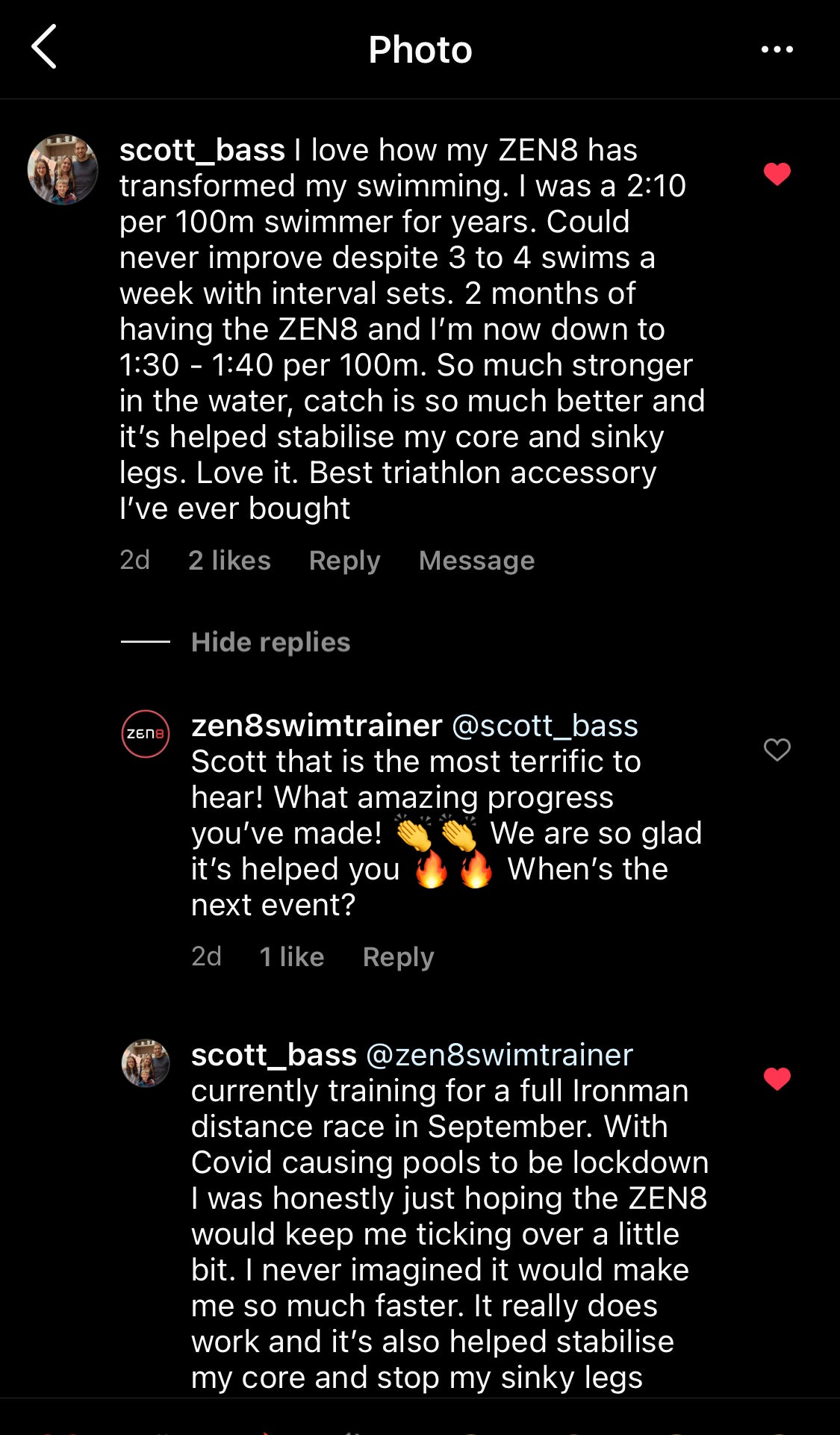This screenshot has height=1435, width=840.
Task: Reply to zen8swimtrainer's comment
Action: click(x=398, y=957)
